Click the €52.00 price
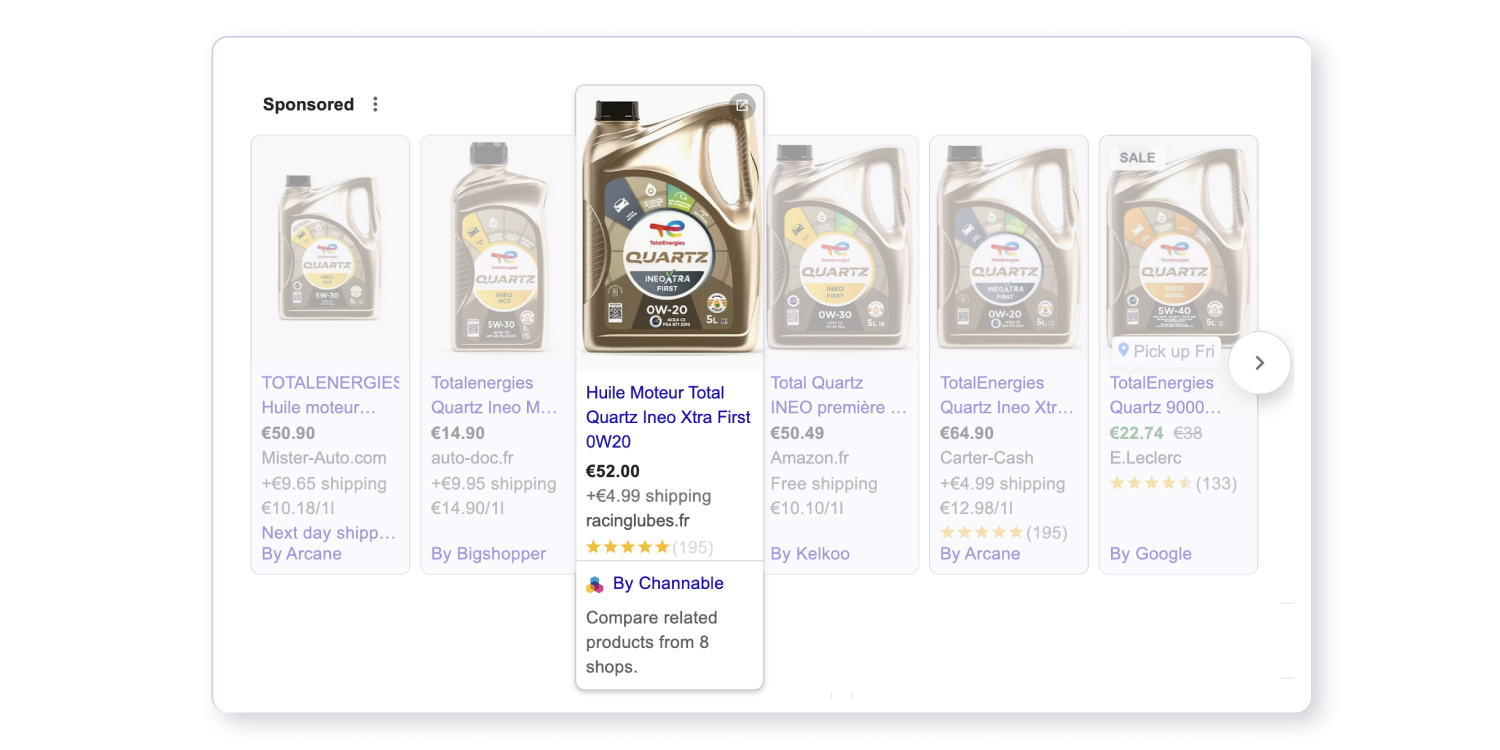The image size is (1500, 750). (613, 471)
